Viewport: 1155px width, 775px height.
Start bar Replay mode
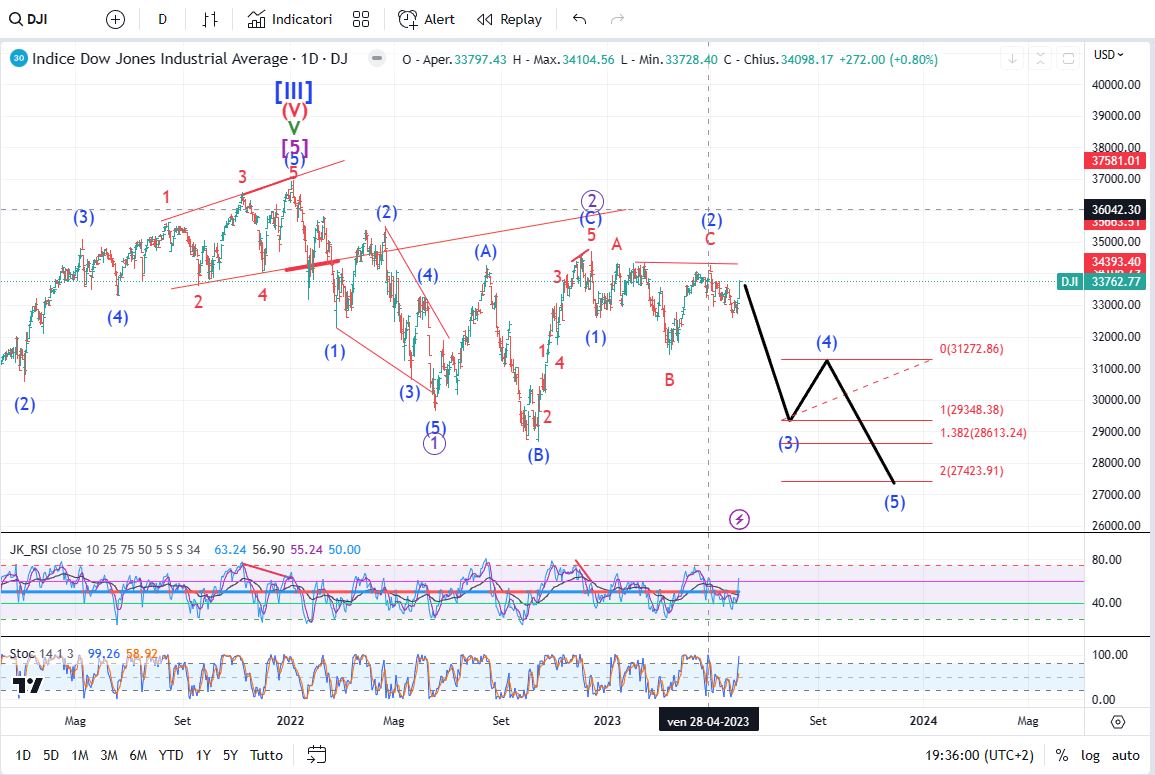coord(509,19)
